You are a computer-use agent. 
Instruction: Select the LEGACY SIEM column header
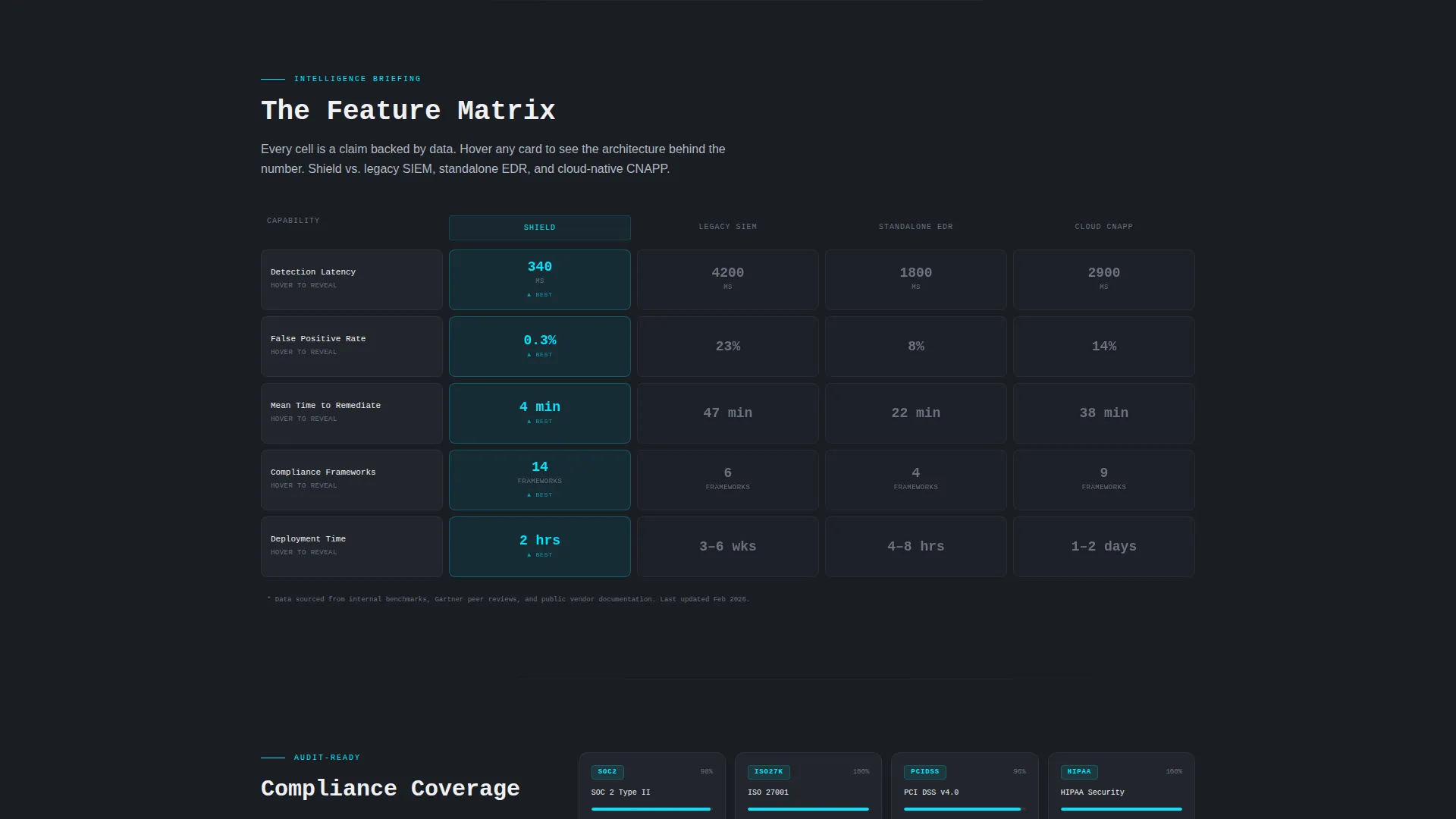728,227
